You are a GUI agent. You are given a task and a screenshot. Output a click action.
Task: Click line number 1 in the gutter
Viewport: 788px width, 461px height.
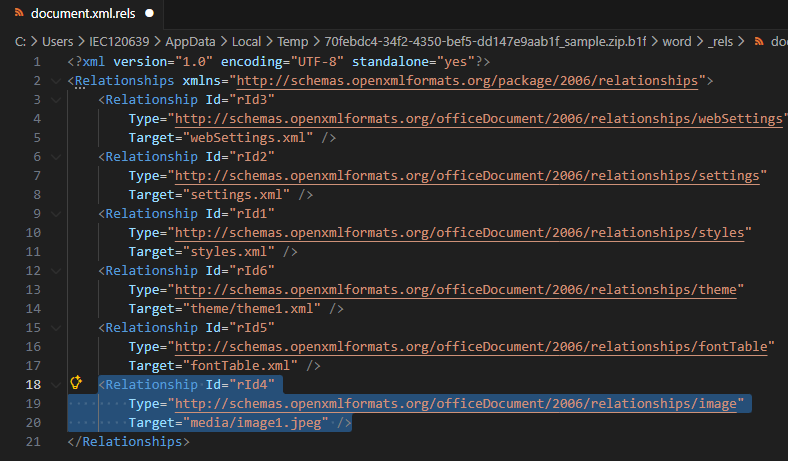[37, 62]
